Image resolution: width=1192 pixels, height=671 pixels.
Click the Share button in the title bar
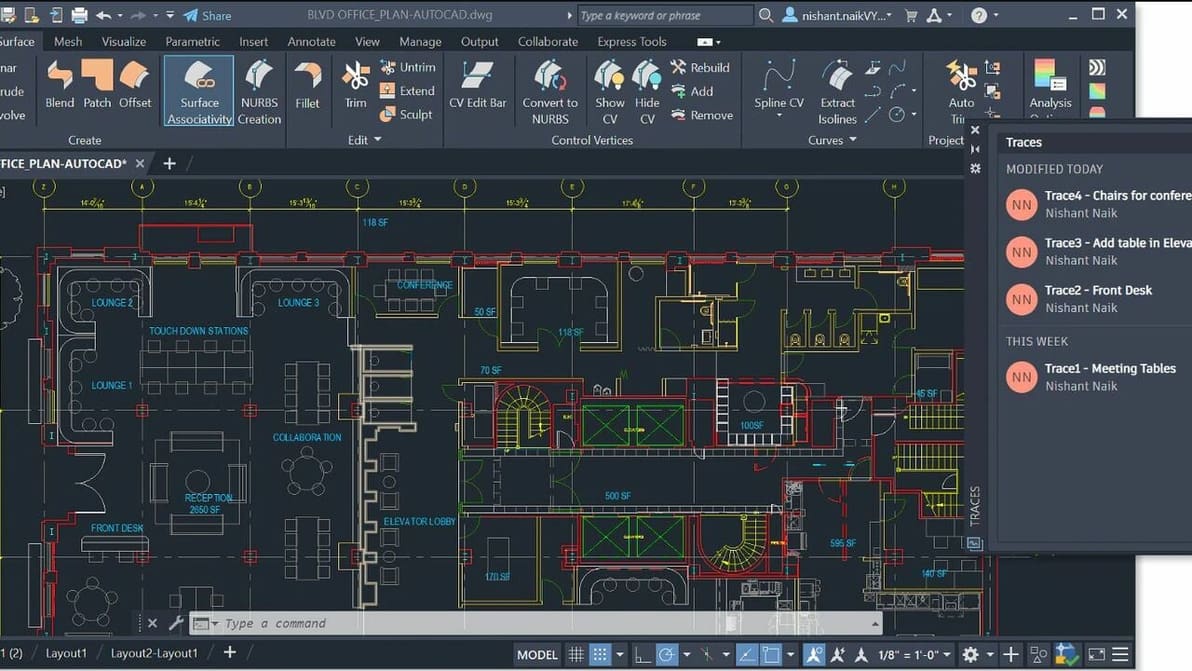pyautogui.click(x=206, y=14)
